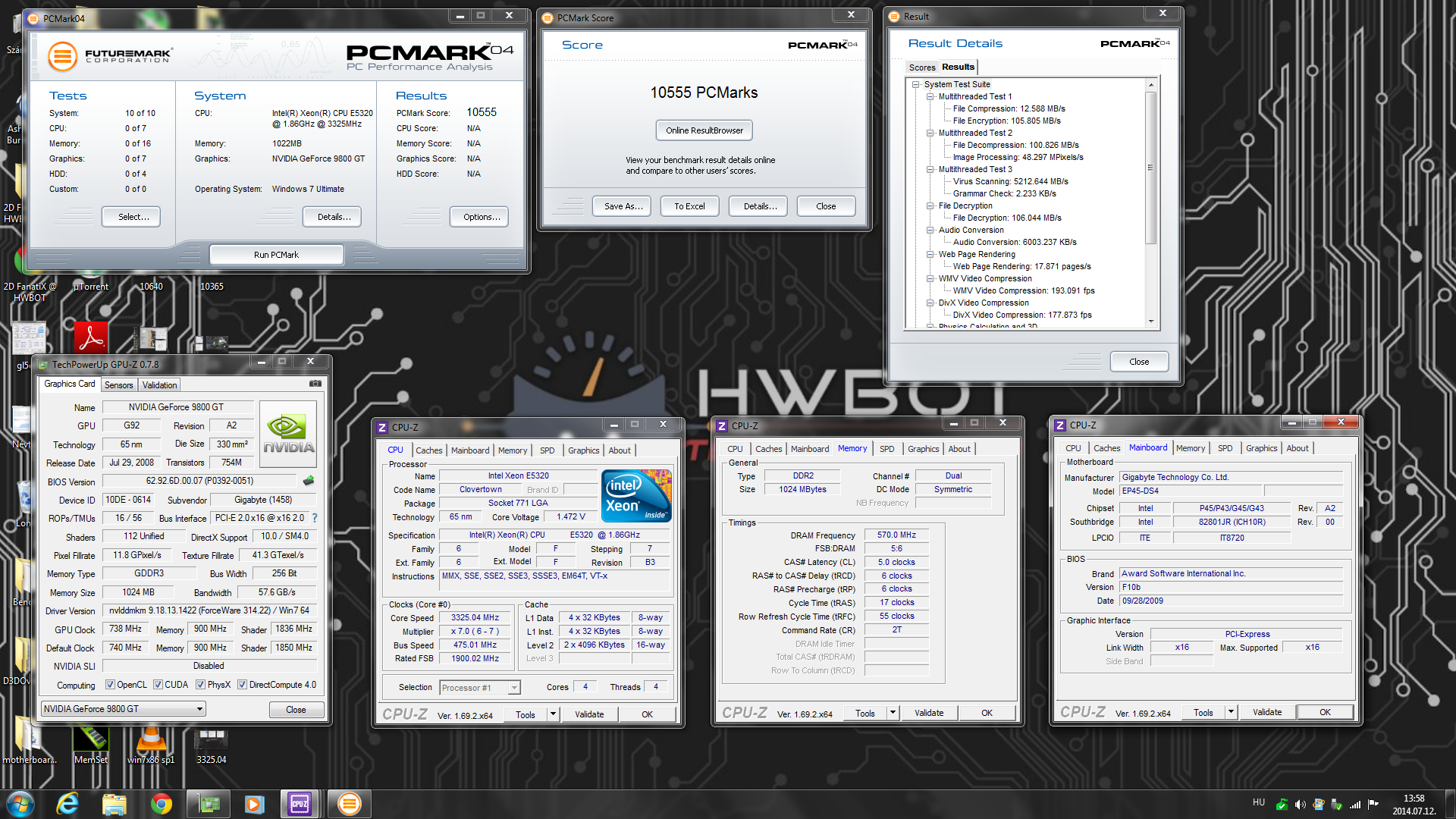
Task: Click the Save As... button
Action: (x=623, y=206)
